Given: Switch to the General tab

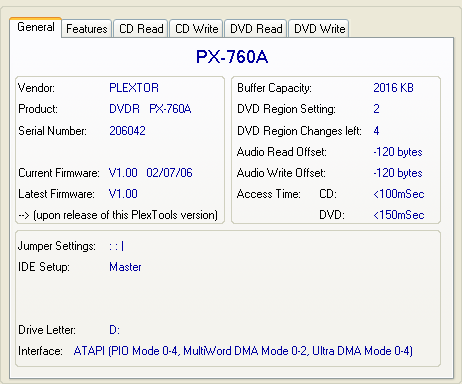Looking at the screenshot, I should [36, 27].
